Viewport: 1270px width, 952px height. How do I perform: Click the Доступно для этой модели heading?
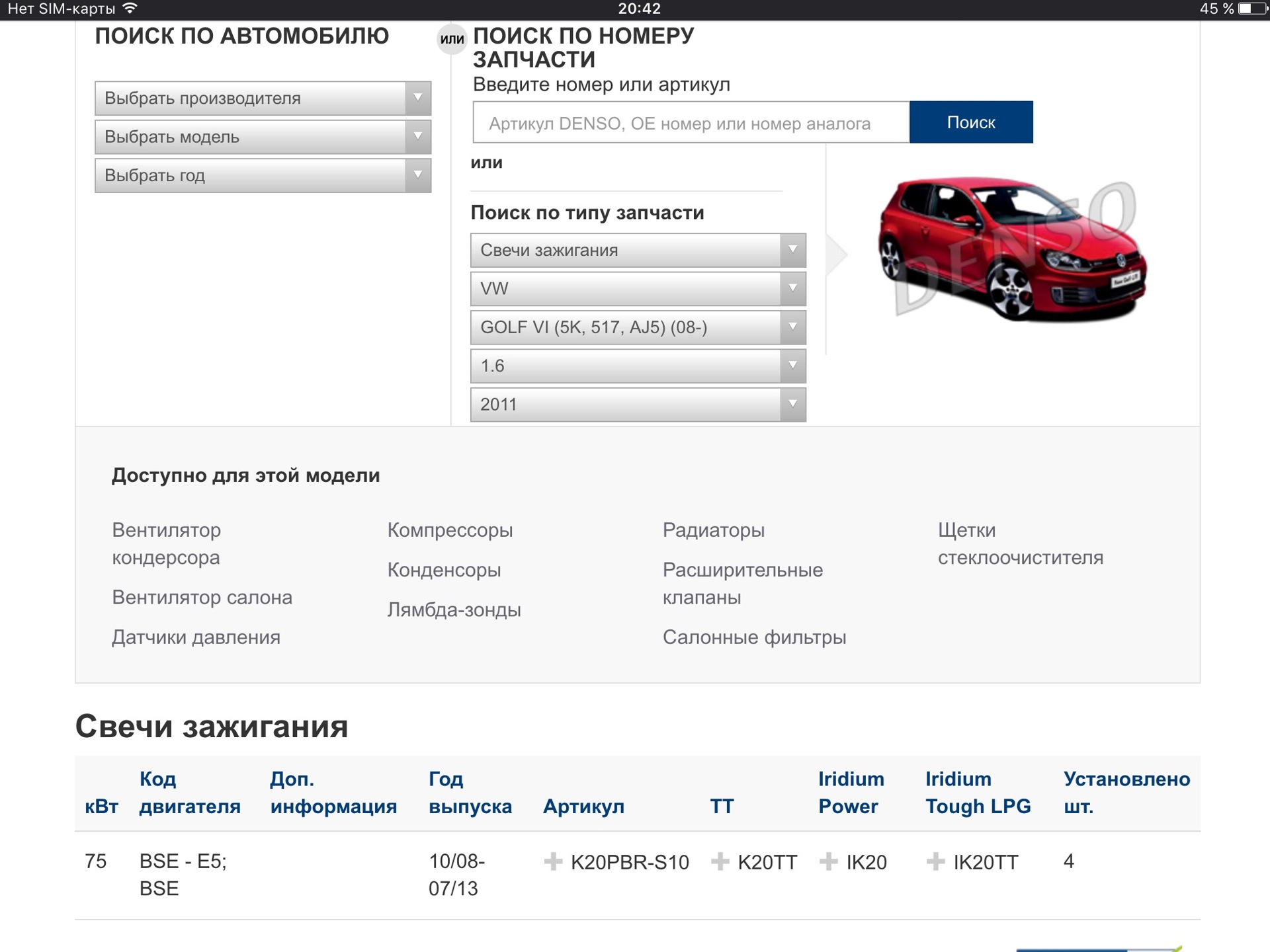click(x=245, y=475)
